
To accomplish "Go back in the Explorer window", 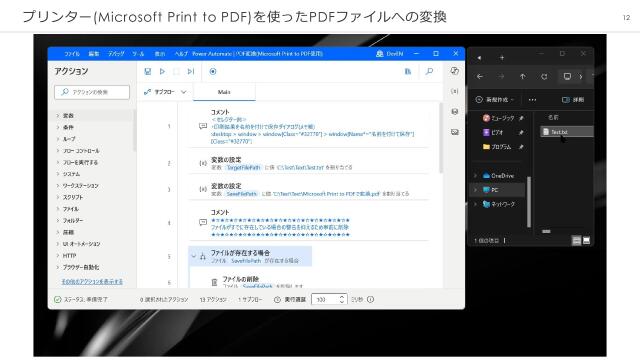I will point(480,76).
